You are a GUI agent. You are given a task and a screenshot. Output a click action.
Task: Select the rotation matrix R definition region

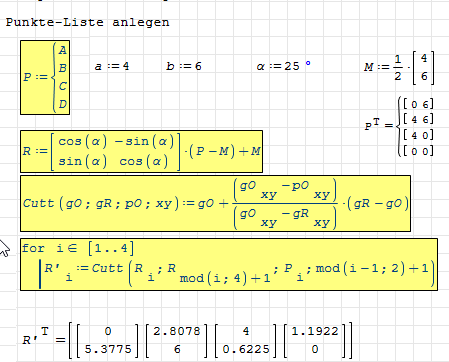point(141,152)
